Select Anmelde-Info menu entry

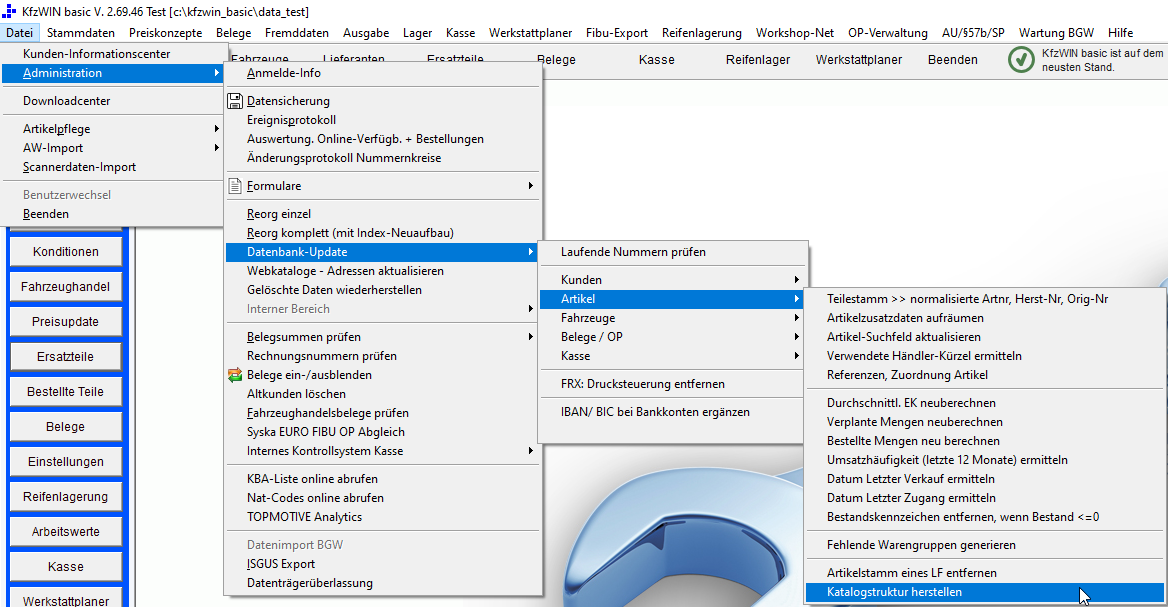pos(383,73)
